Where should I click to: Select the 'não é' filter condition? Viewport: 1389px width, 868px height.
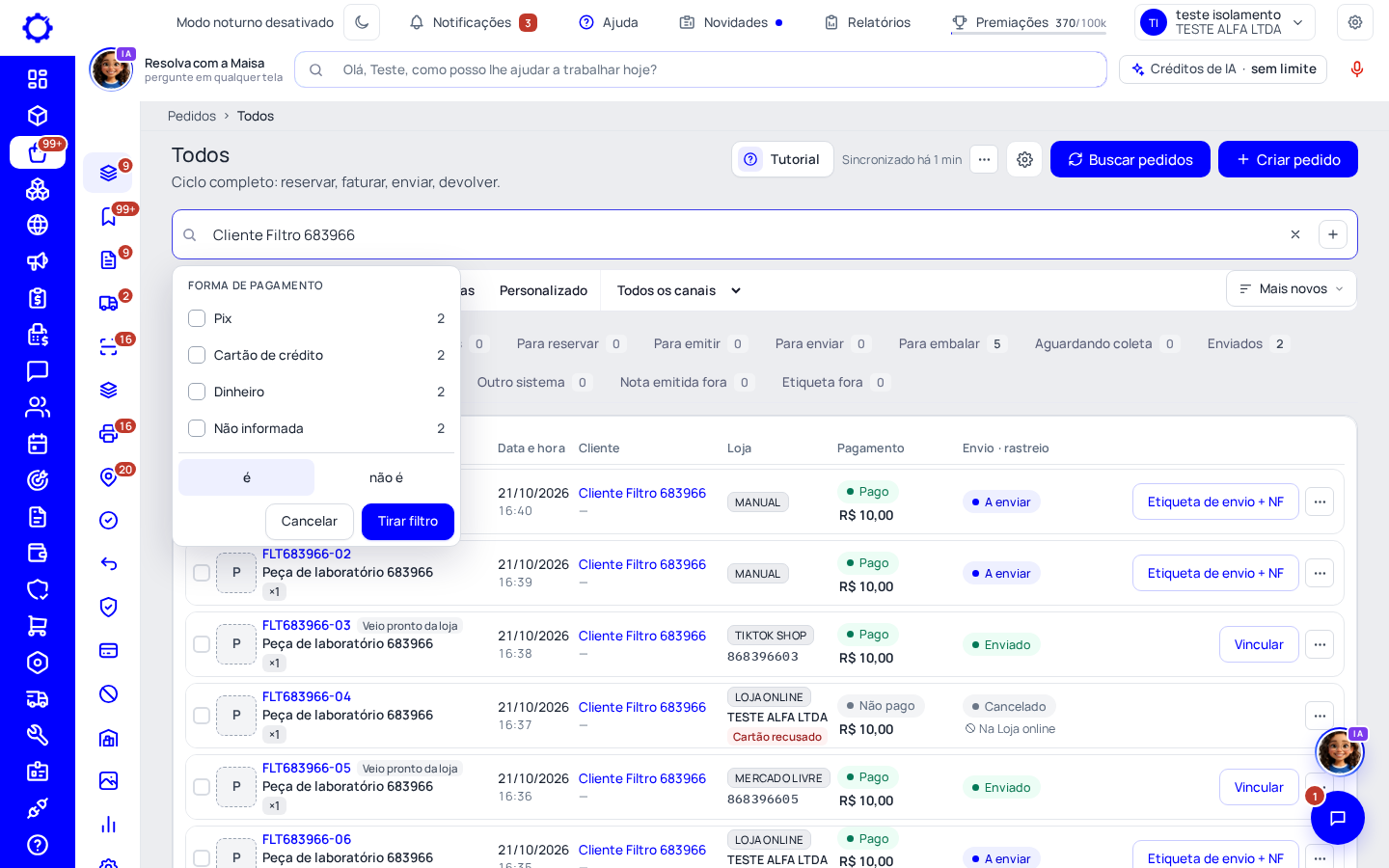[386, 477]
